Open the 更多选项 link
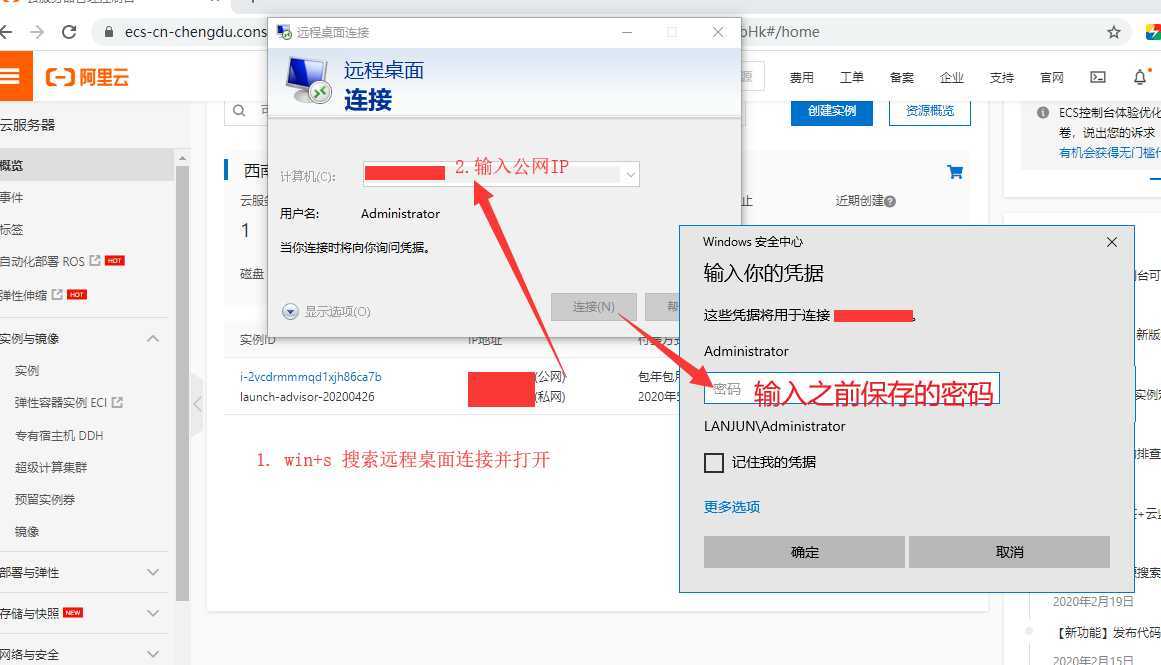 pyautogui.click(x=732, y=507)
